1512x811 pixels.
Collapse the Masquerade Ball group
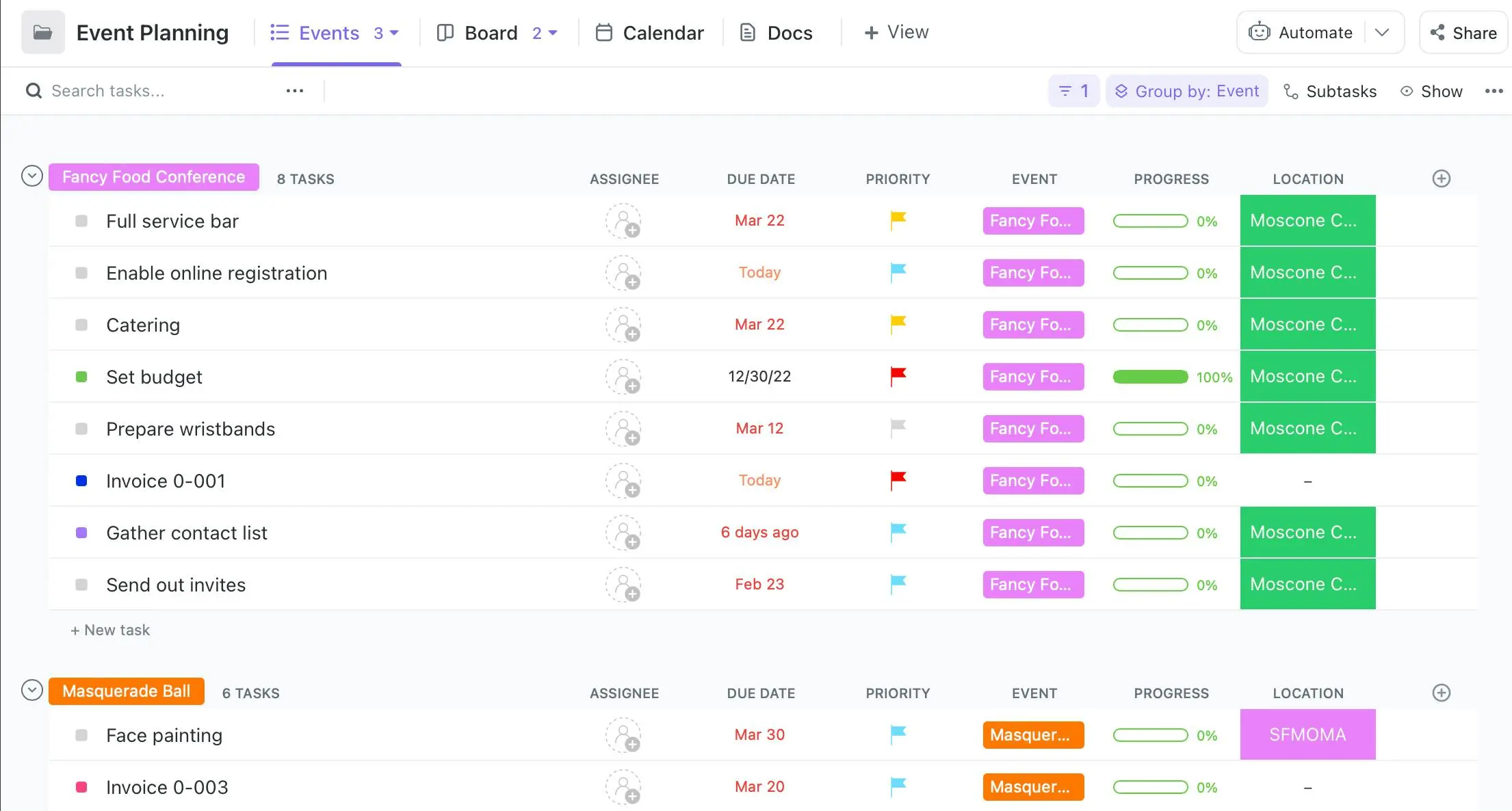point(32,691)
